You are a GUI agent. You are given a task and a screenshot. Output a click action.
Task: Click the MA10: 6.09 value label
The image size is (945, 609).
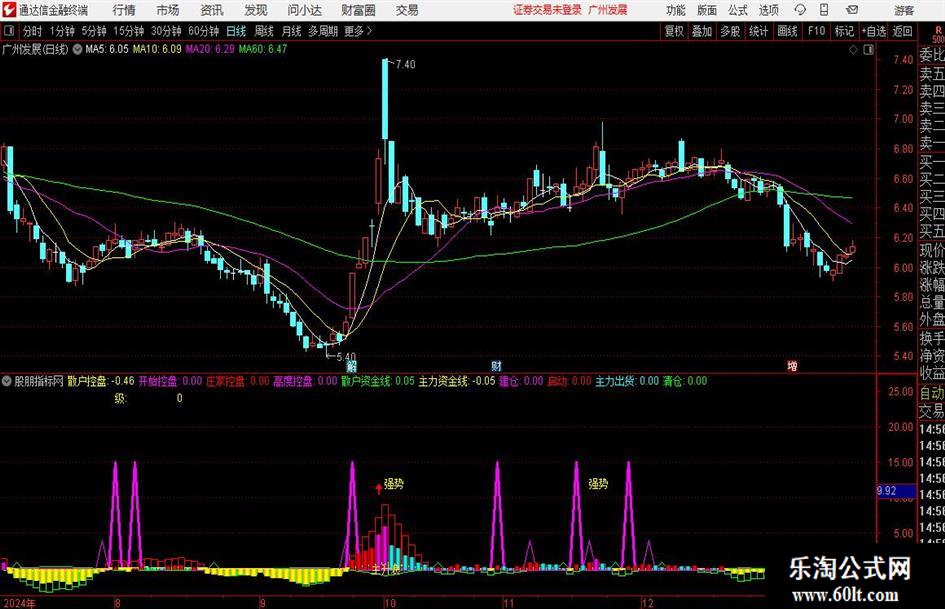157,49
